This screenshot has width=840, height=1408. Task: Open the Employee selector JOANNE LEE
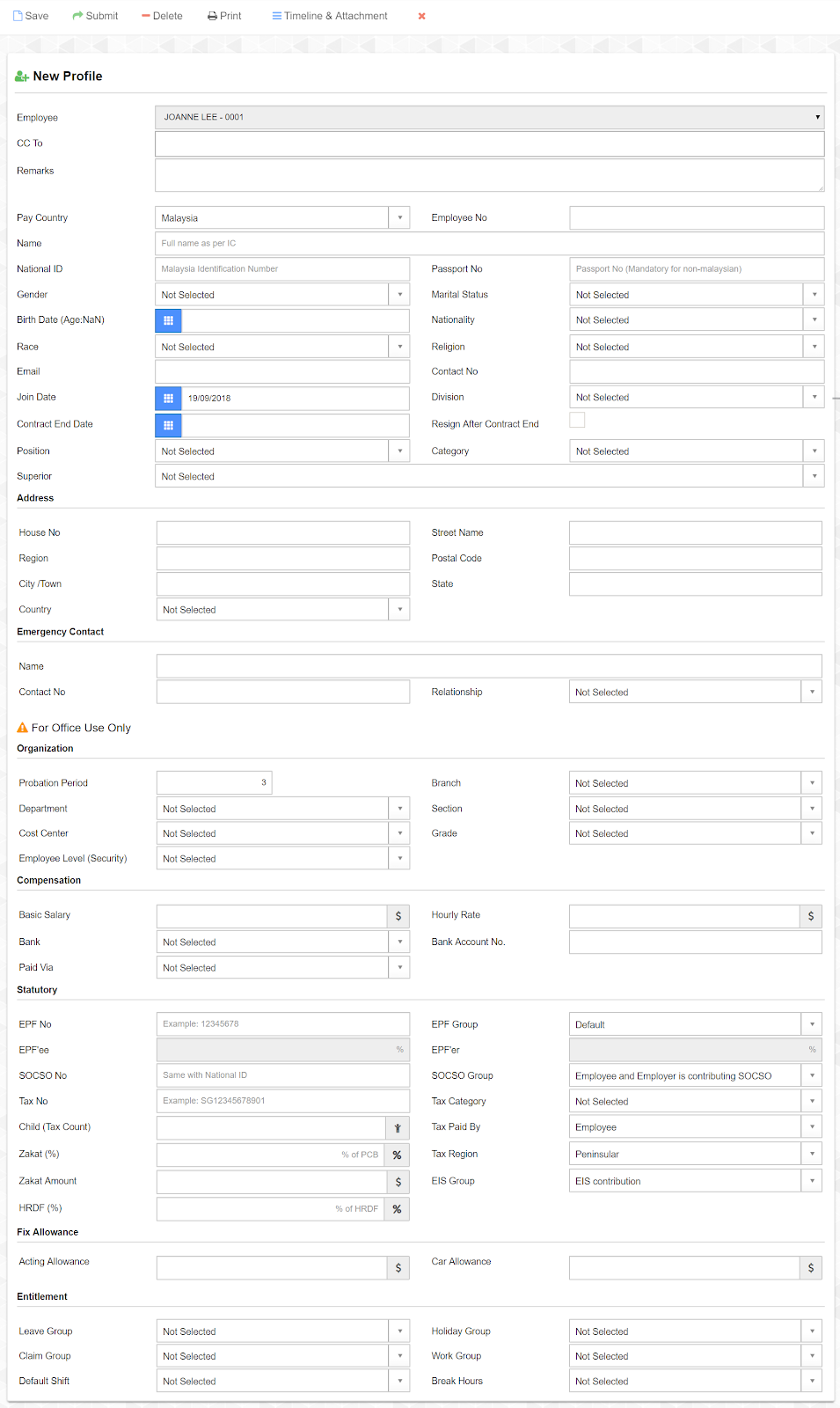(x=489, y=117)
